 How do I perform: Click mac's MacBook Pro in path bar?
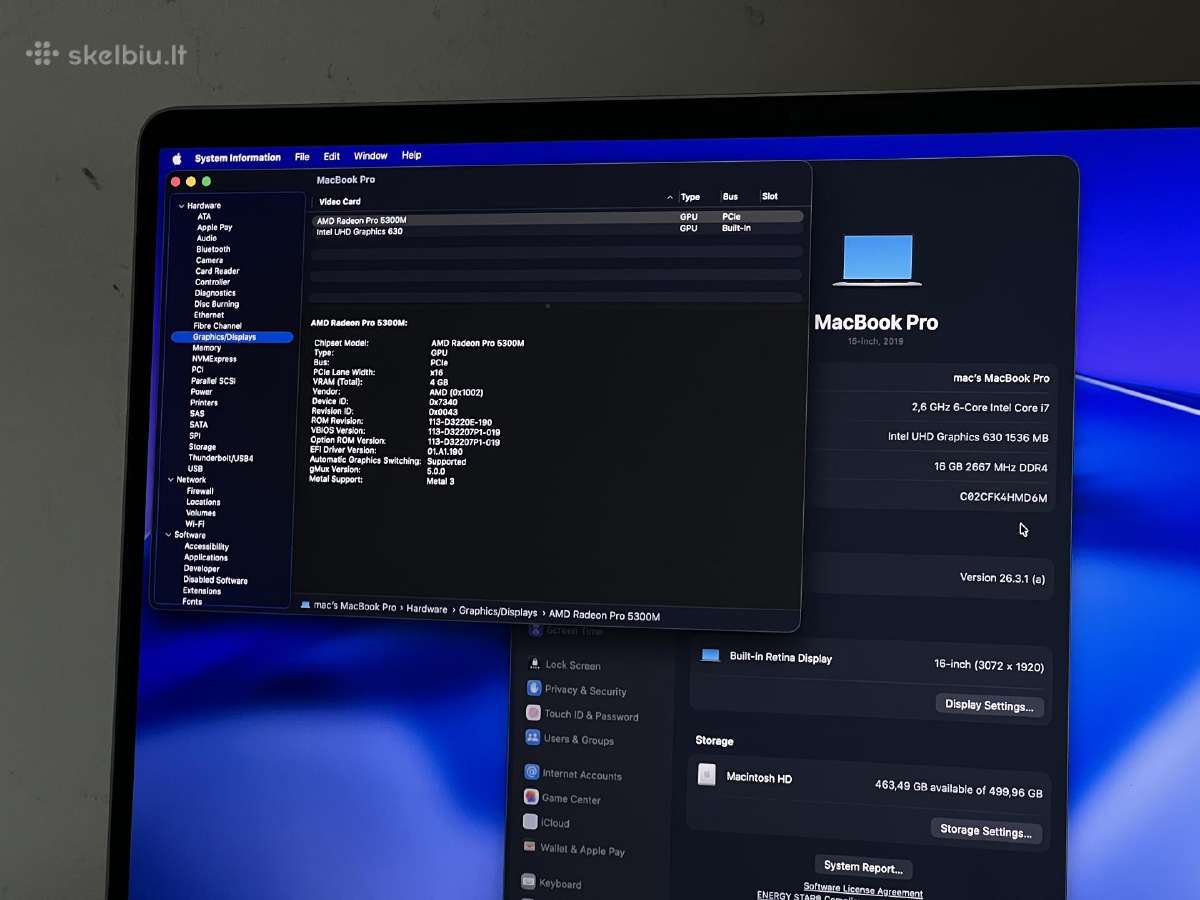point(355,607)
